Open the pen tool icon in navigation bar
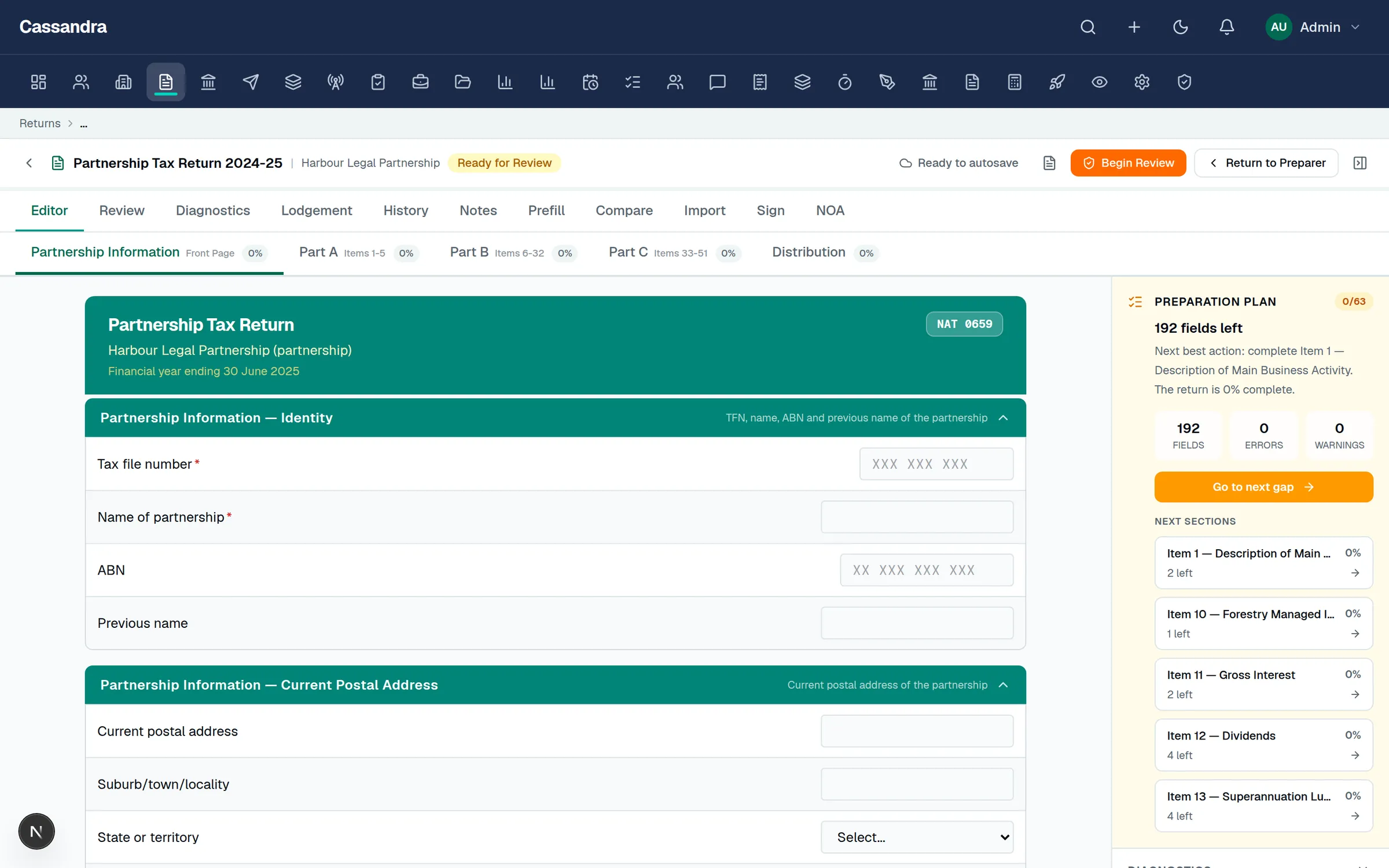This screenshot has height=868, width=1389. [887, 82]
